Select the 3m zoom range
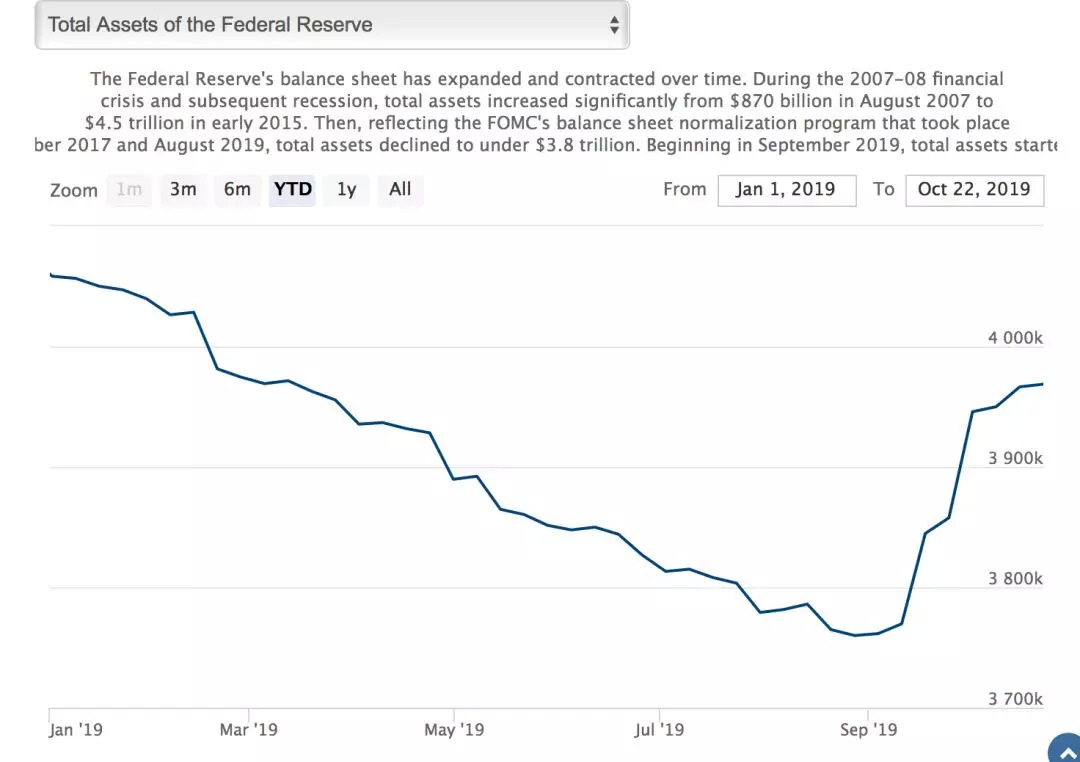This screenshot has height=762, width=1080. (x=183, y=189)
